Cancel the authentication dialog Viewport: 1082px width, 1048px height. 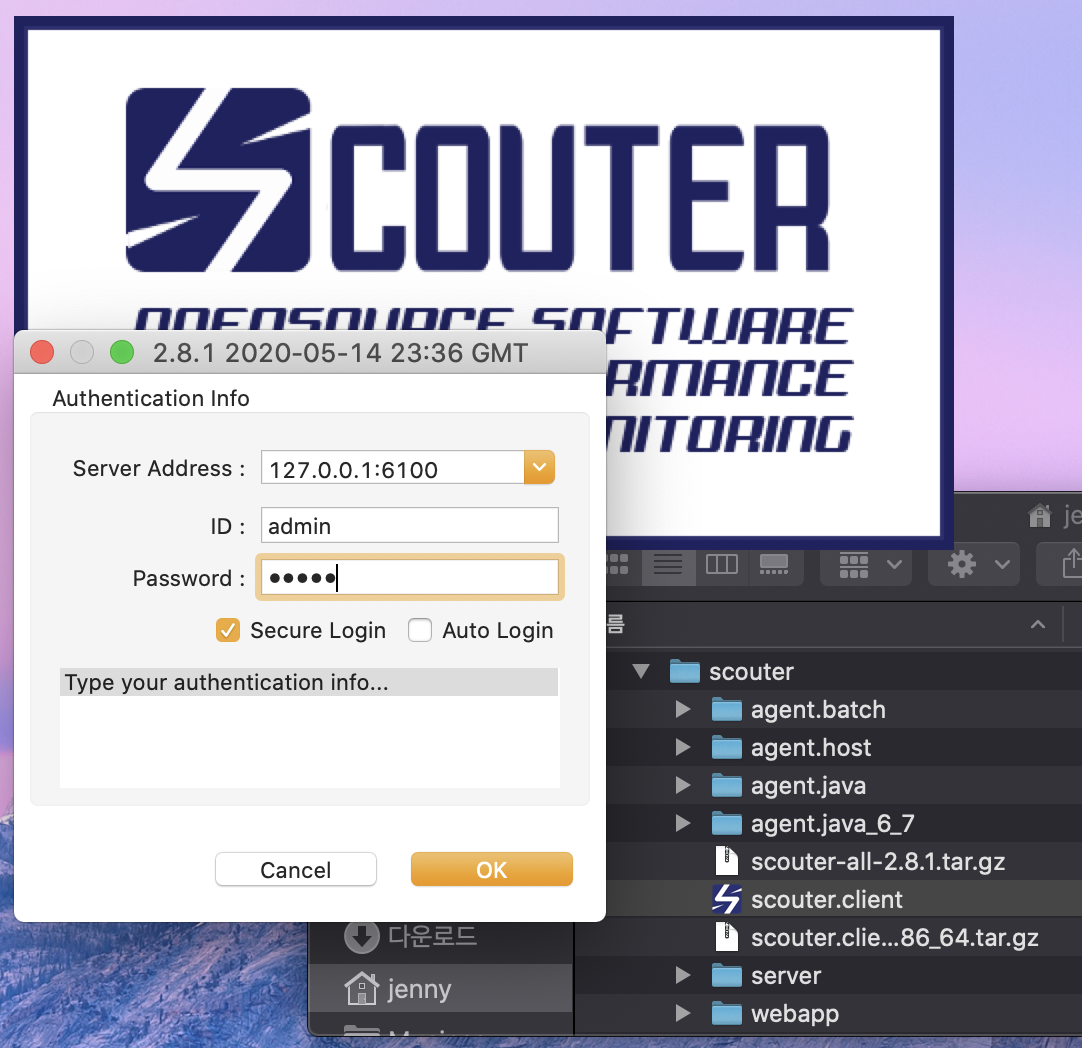[295, 869]
